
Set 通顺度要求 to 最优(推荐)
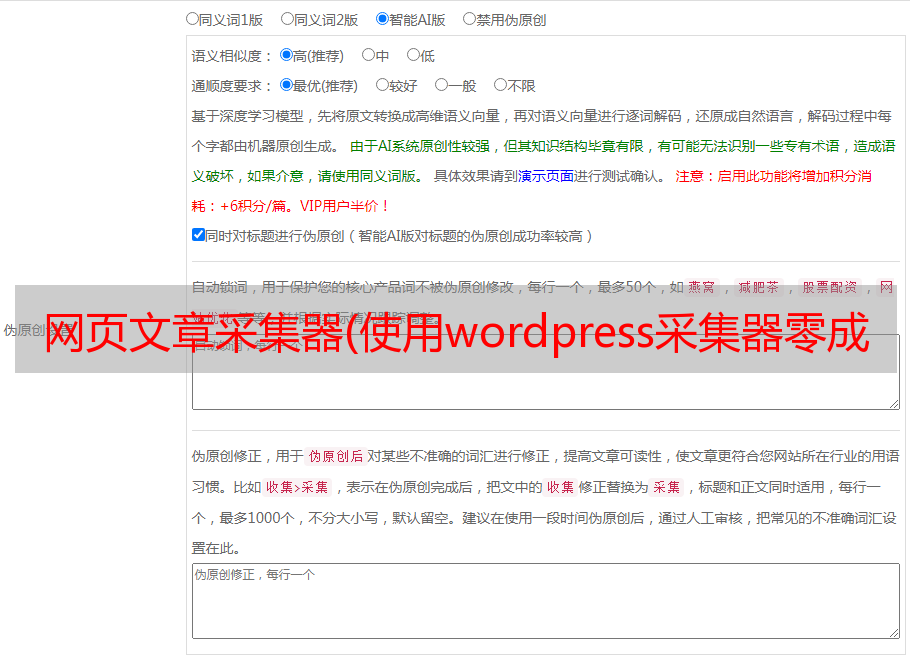point(286,86)
